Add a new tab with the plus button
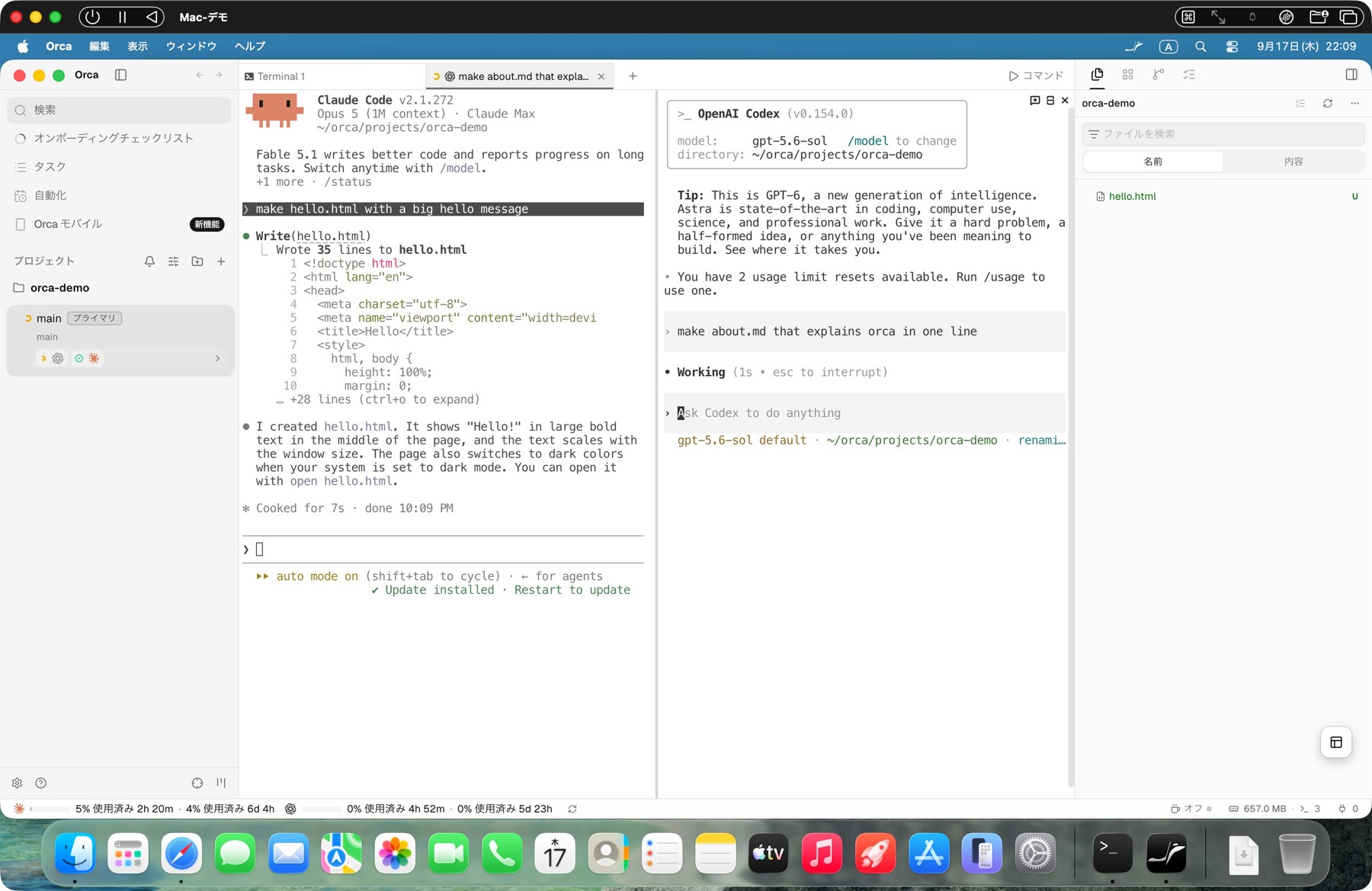The image size is (1372, 891). coord(633,76)
